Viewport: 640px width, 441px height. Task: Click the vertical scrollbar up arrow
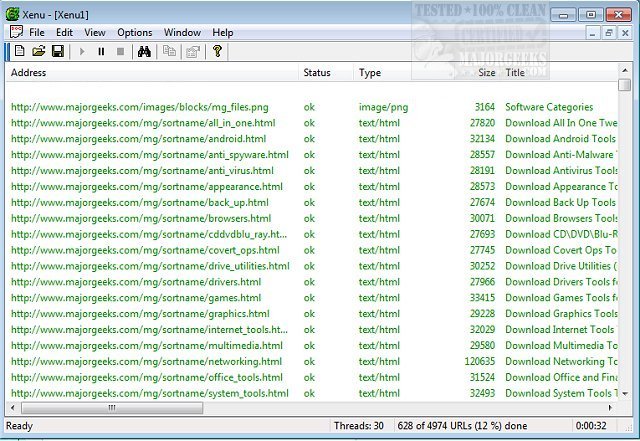[x=624, y=71]
